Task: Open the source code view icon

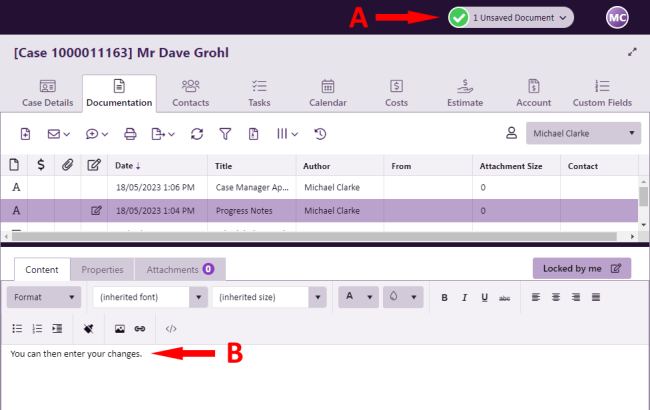Action: [x=171, y=328]
